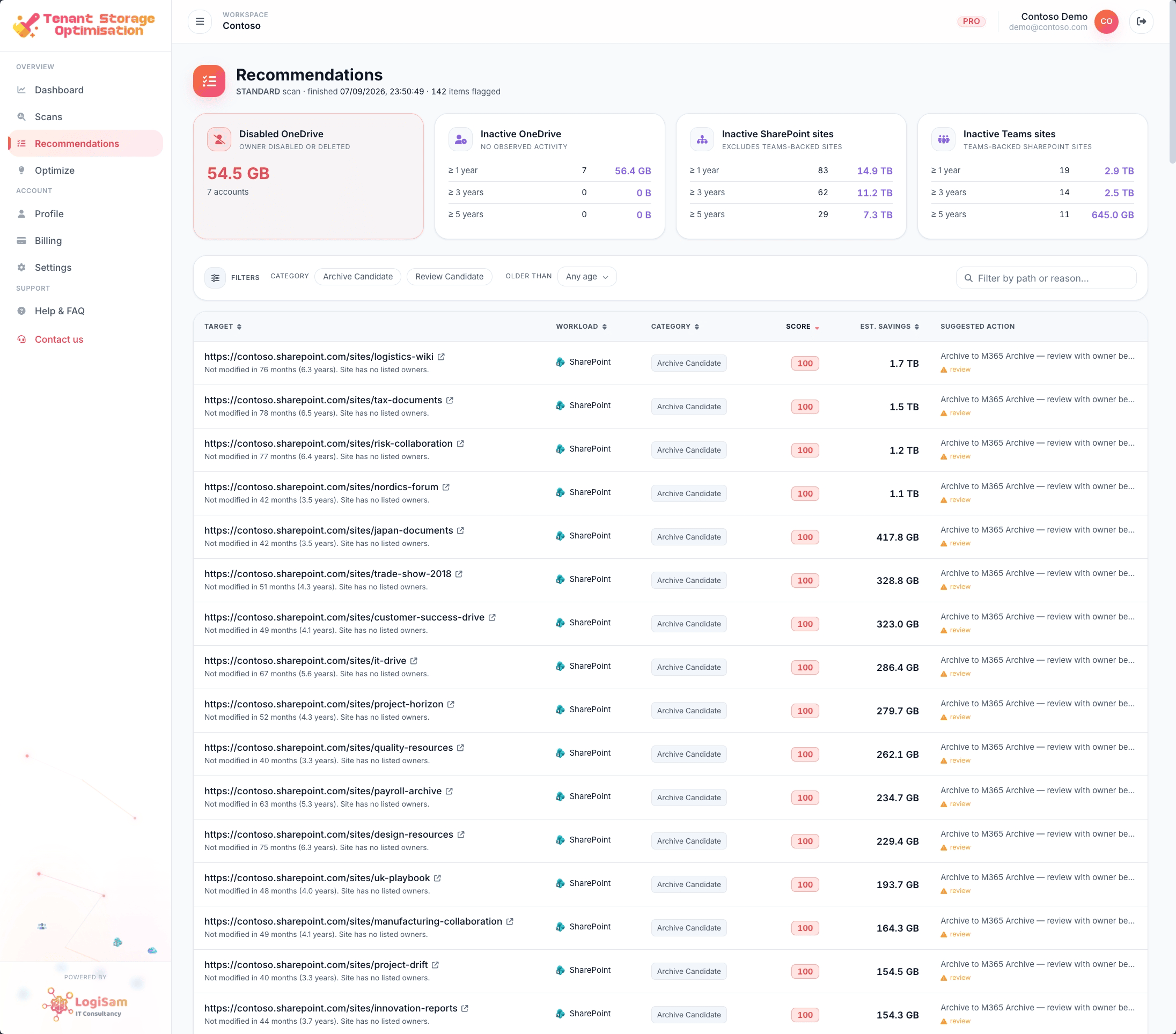1176x1034 pixels.
Task: Open external link icon for project-horizon
Action: (451, 704)
